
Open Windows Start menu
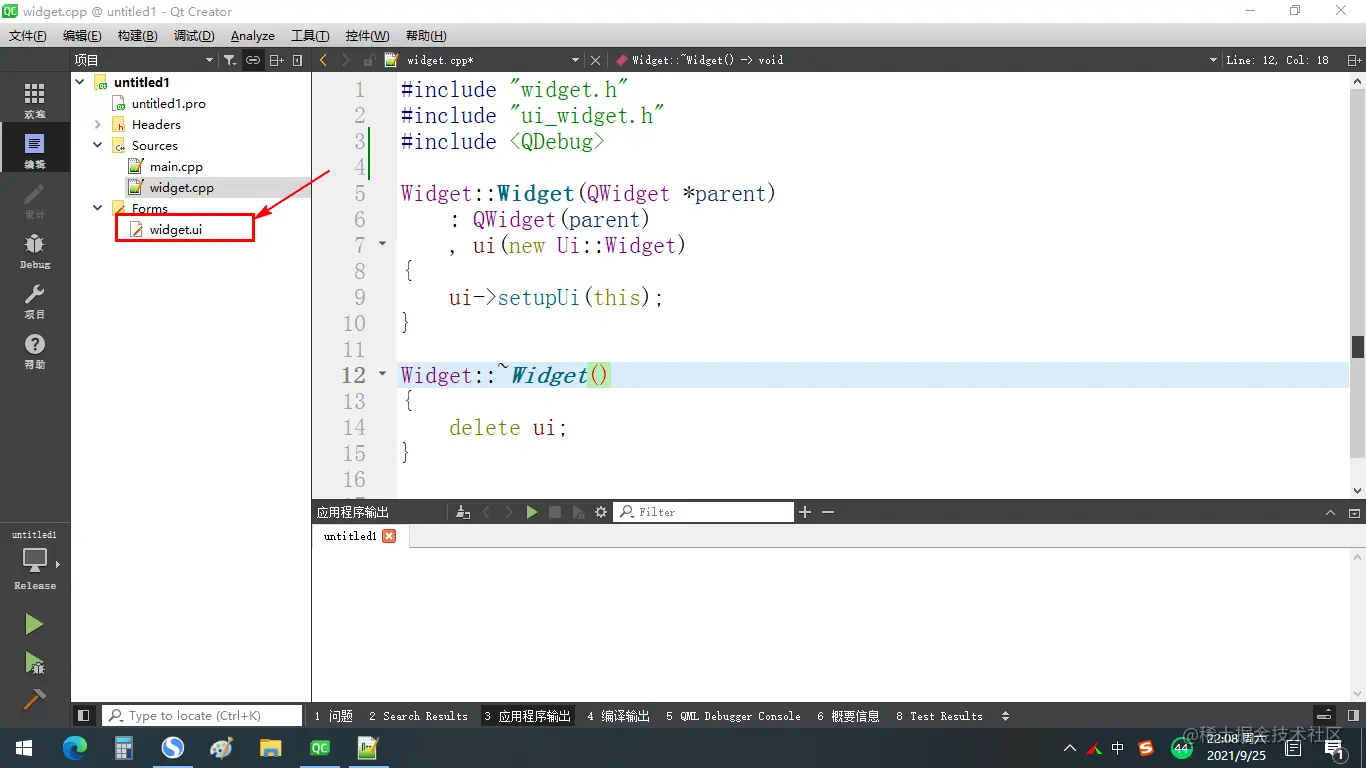pyautogui.click(x=24, y=747)
